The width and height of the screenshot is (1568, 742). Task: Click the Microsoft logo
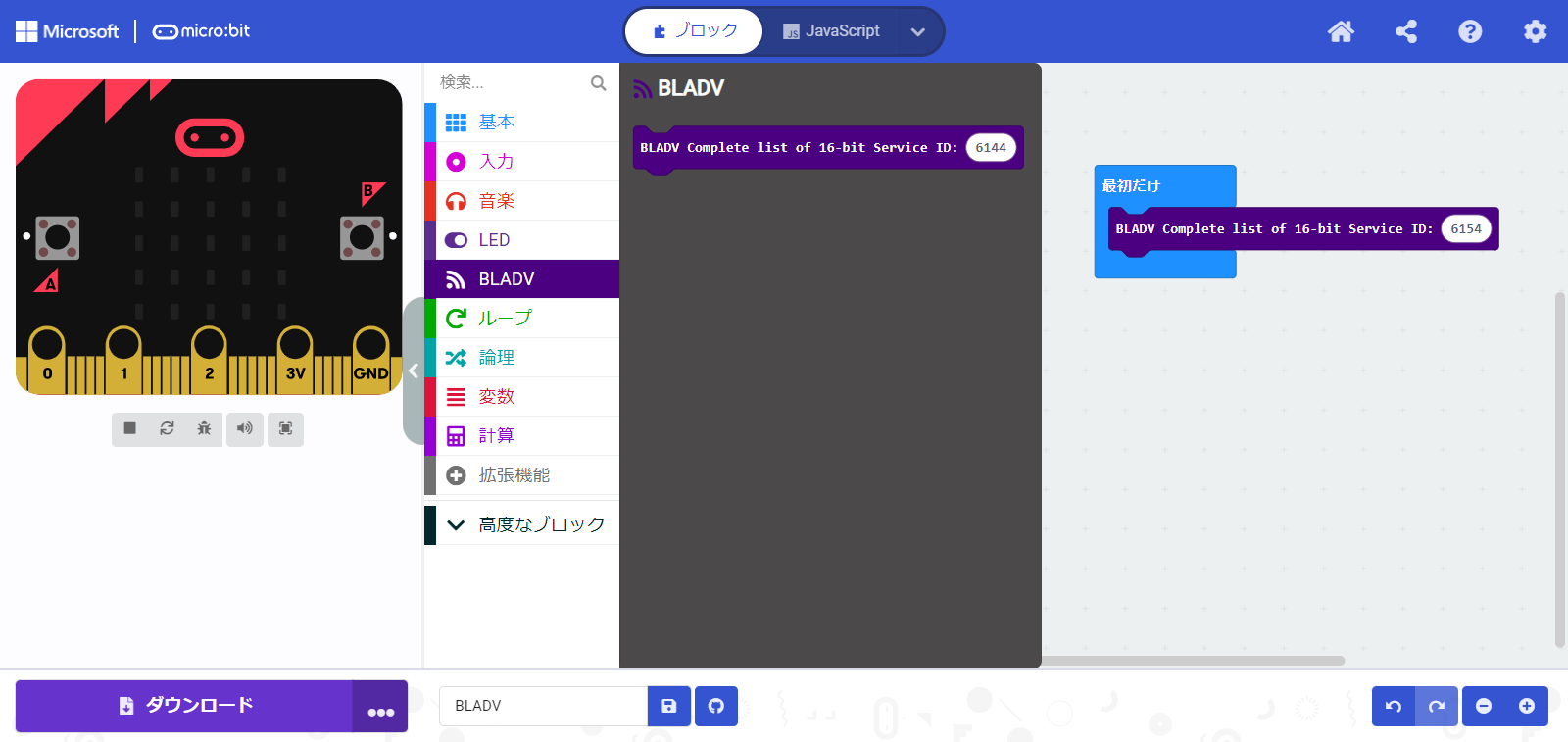pos(67,31)
